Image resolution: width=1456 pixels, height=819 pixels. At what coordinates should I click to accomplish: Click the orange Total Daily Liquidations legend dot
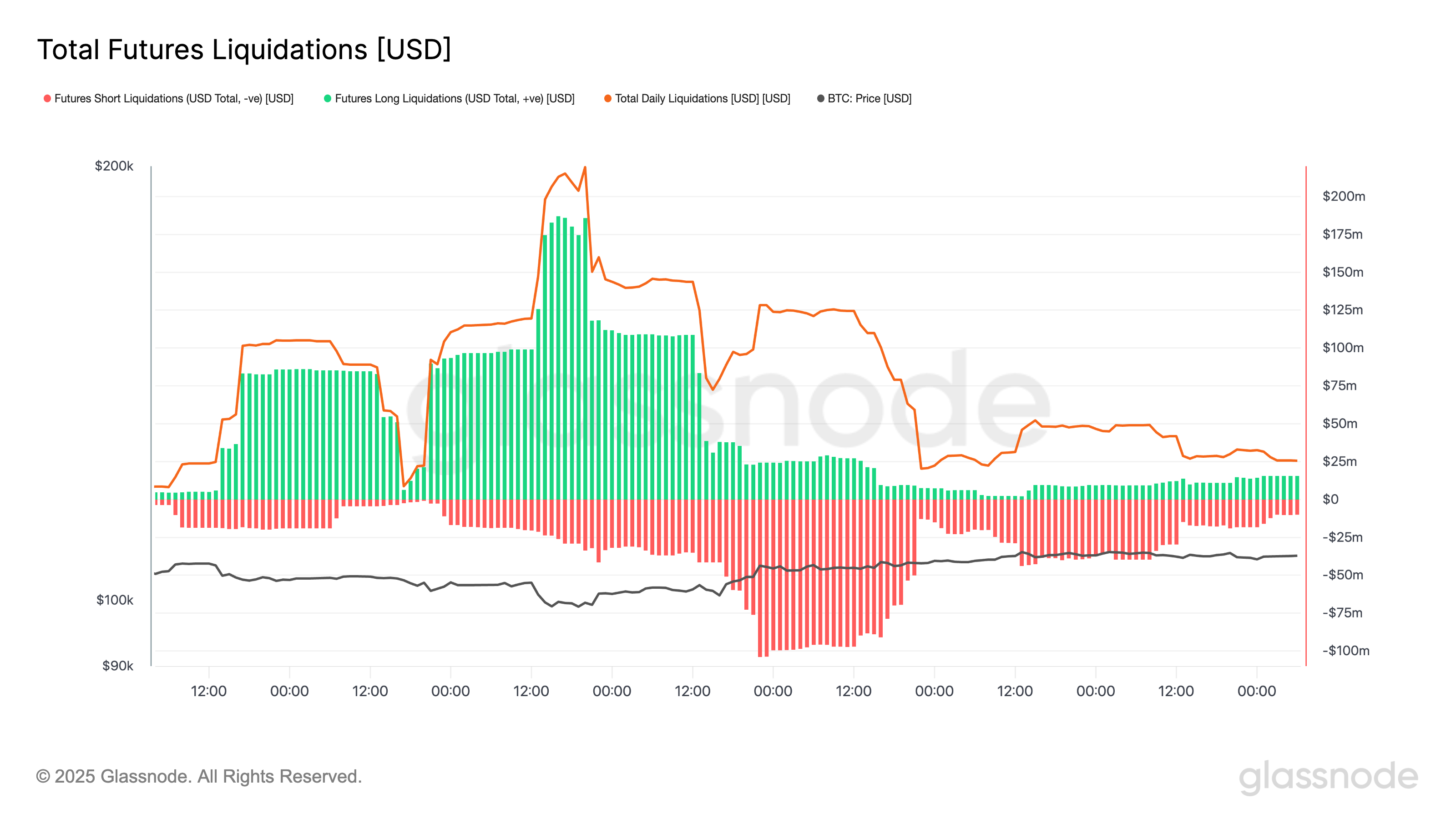[x=607, y=98]
